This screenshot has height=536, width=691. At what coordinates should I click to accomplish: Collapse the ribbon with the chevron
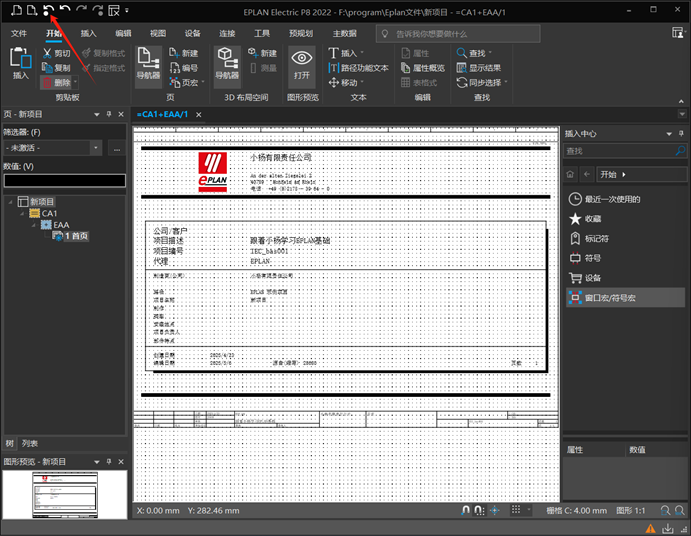(x=681, y=101)
